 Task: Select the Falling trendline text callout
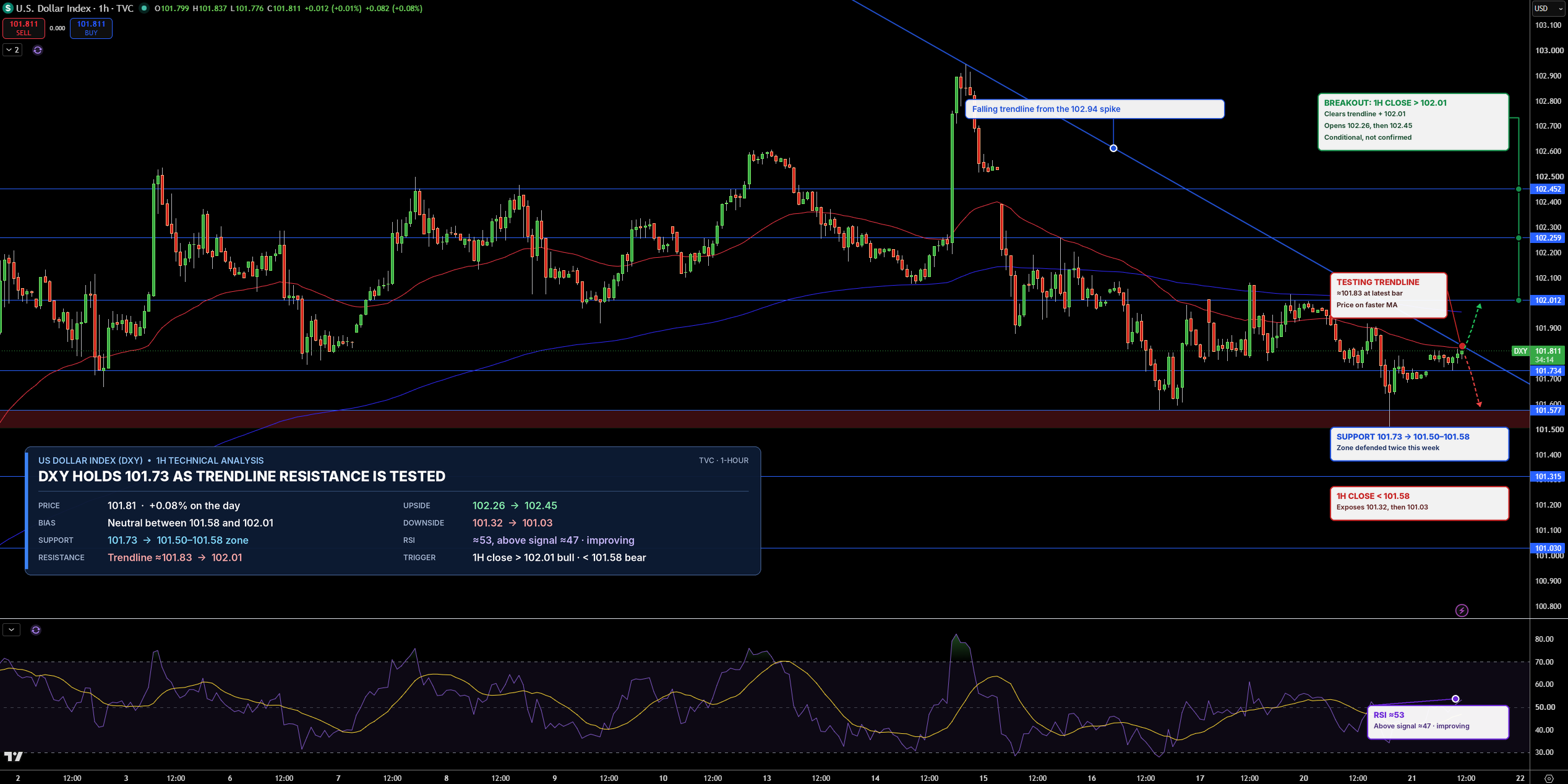pos(1094,109)
